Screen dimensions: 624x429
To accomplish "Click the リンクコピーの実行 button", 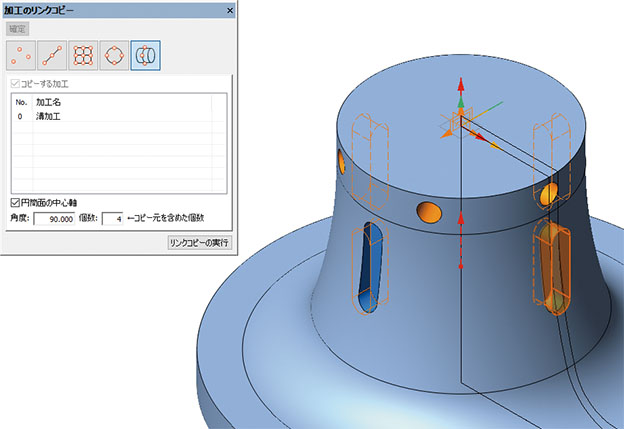I will (198, 243).
